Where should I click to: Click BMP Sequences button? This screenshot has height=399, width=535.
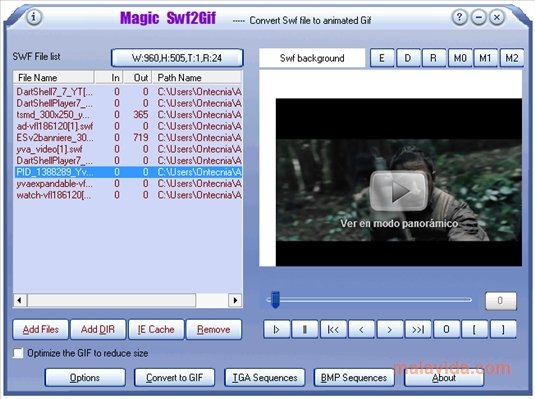click(x=354, y=377)
